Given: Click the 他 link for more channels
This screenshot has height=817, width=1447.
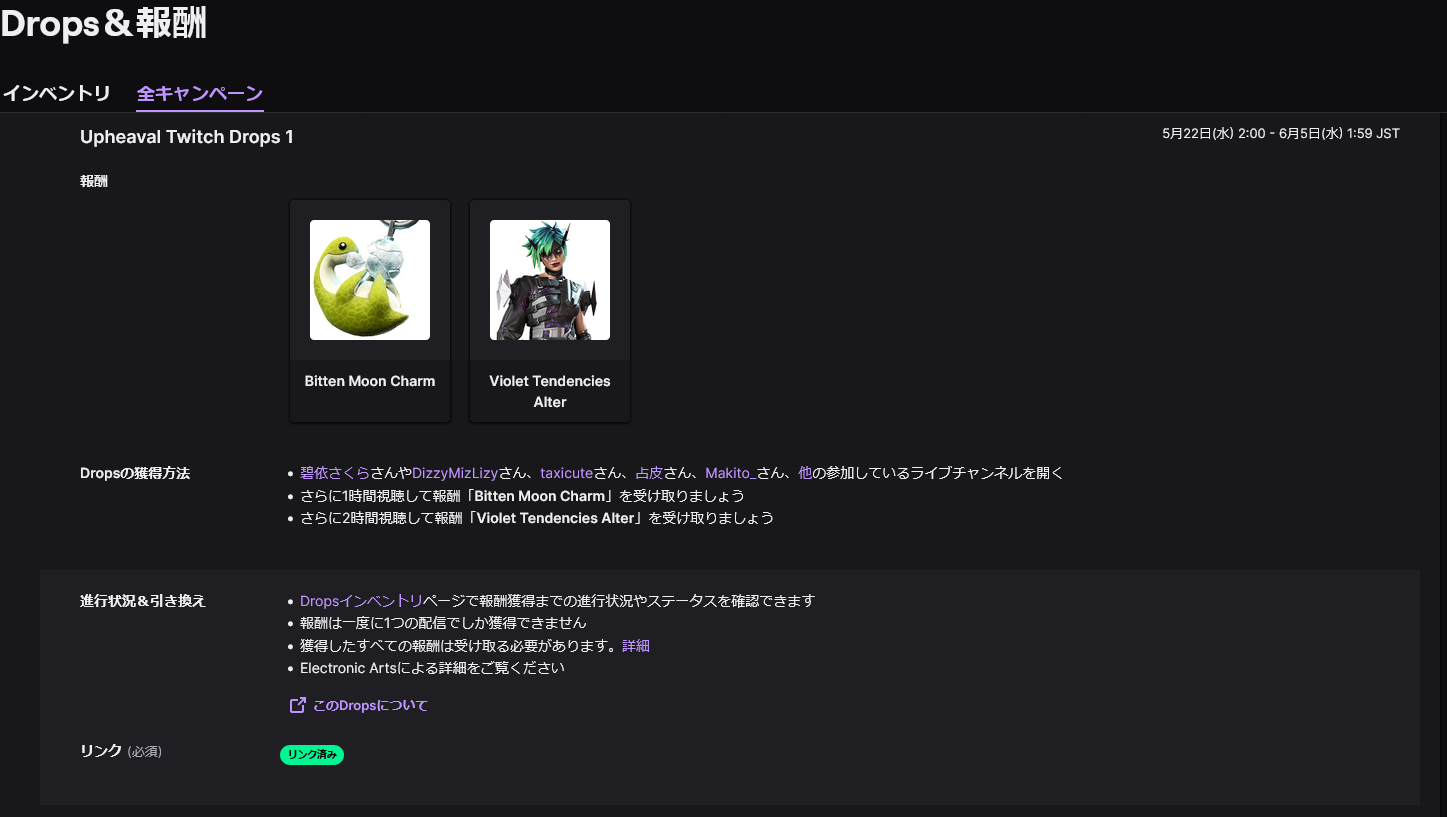Looking at the screenshot, I should click(805, 473).
